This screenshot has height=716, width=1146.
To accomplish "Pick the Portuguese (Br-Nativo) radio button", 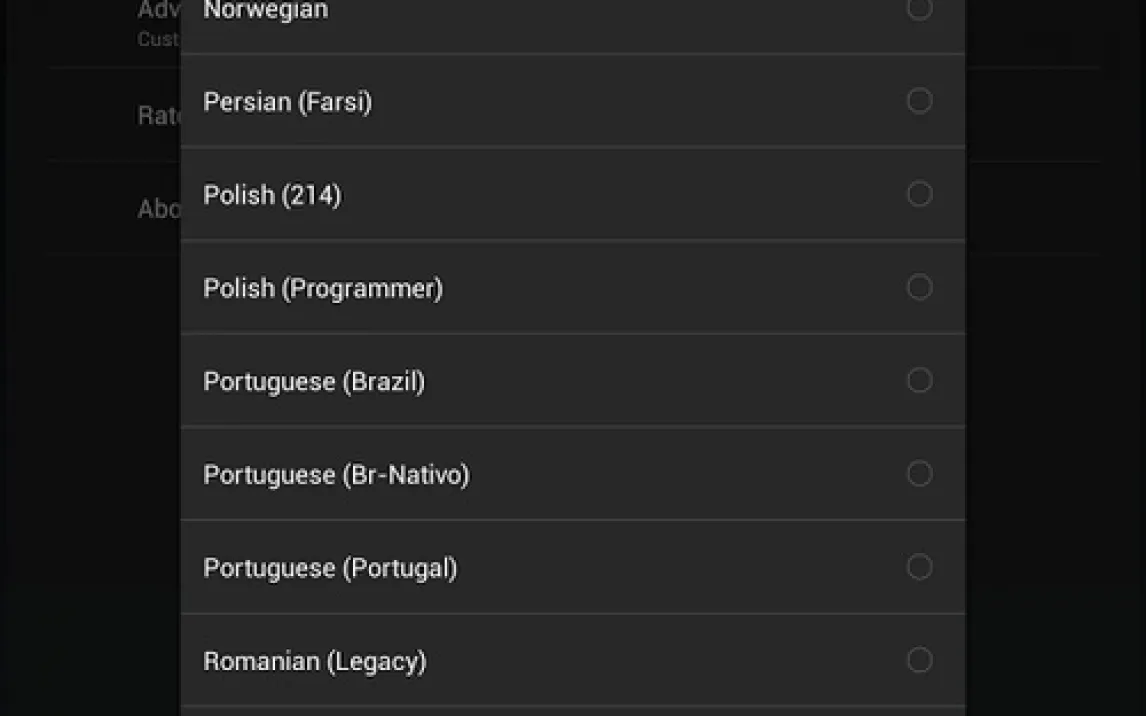I will [x=919, y=474].
